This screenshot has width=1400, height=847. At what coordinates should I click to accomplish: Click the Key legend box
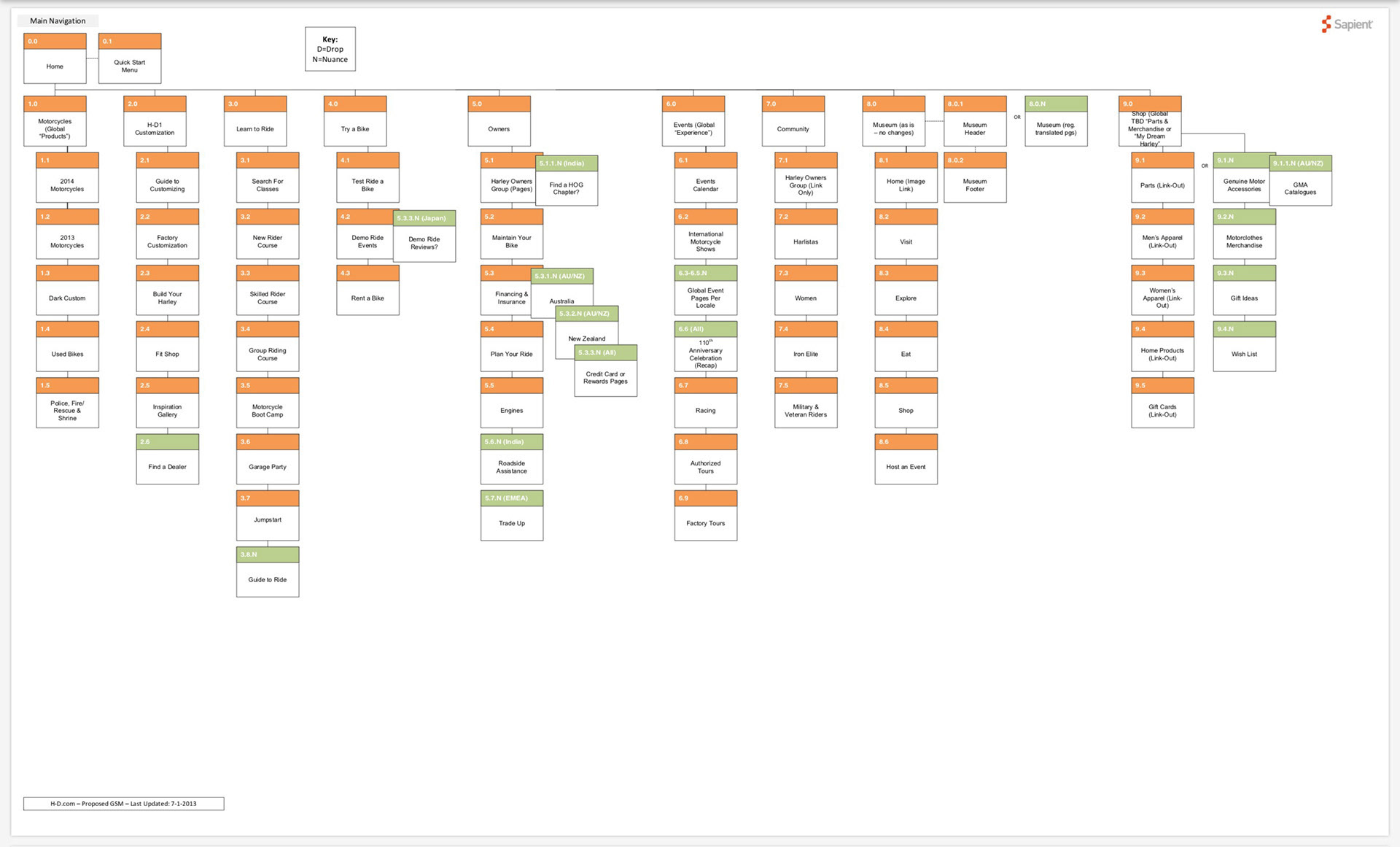(x=330, y=49)
